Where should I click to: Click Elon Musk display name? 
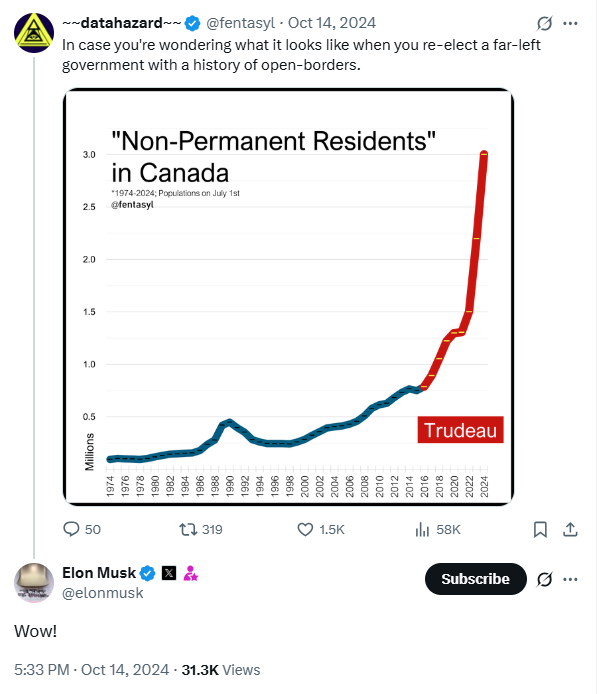click(x=100, y=573)
